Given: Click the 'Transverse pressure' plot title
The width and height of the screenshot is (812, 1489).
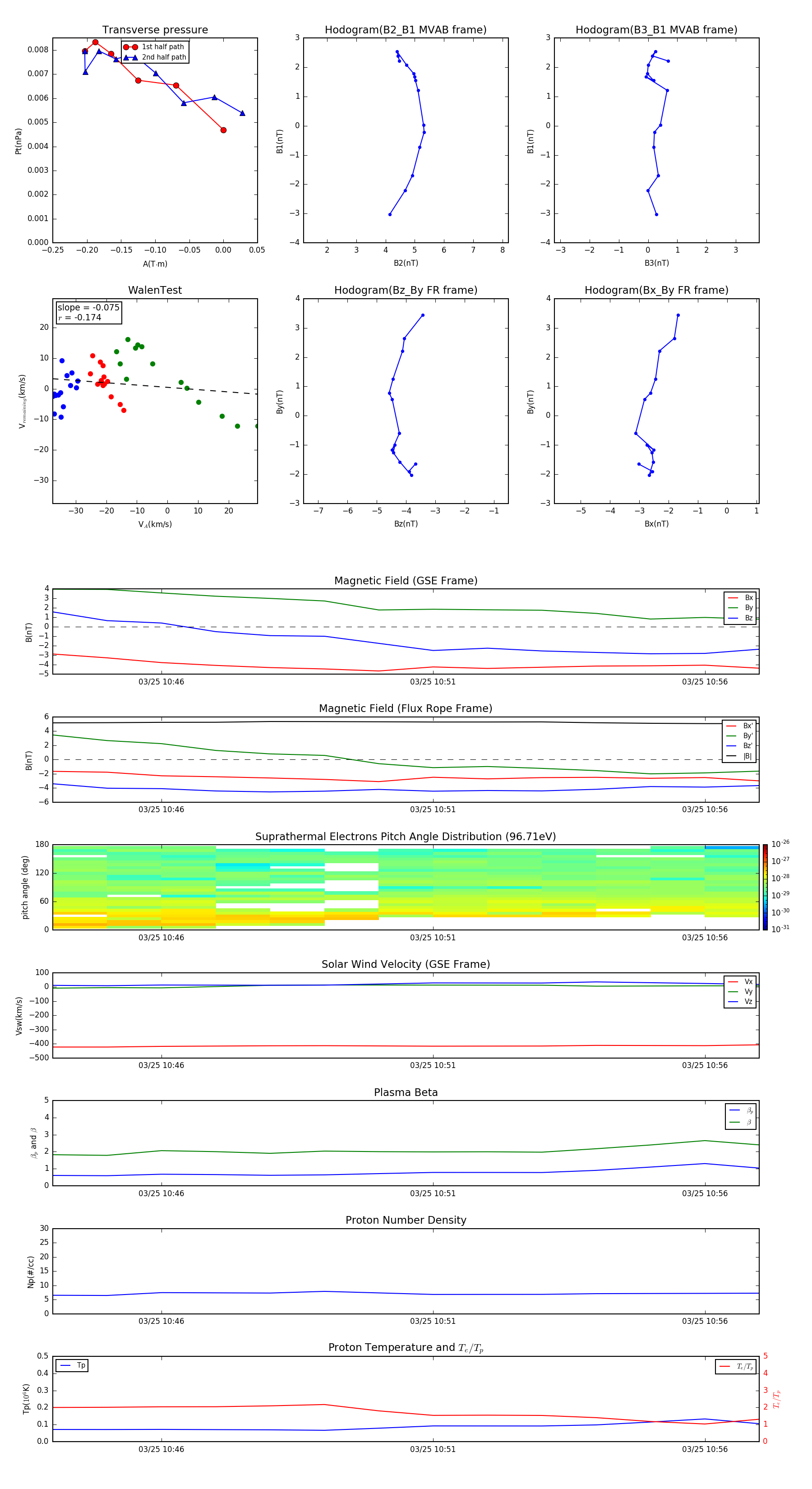Looking at the screenshot, I should point(155,30).
